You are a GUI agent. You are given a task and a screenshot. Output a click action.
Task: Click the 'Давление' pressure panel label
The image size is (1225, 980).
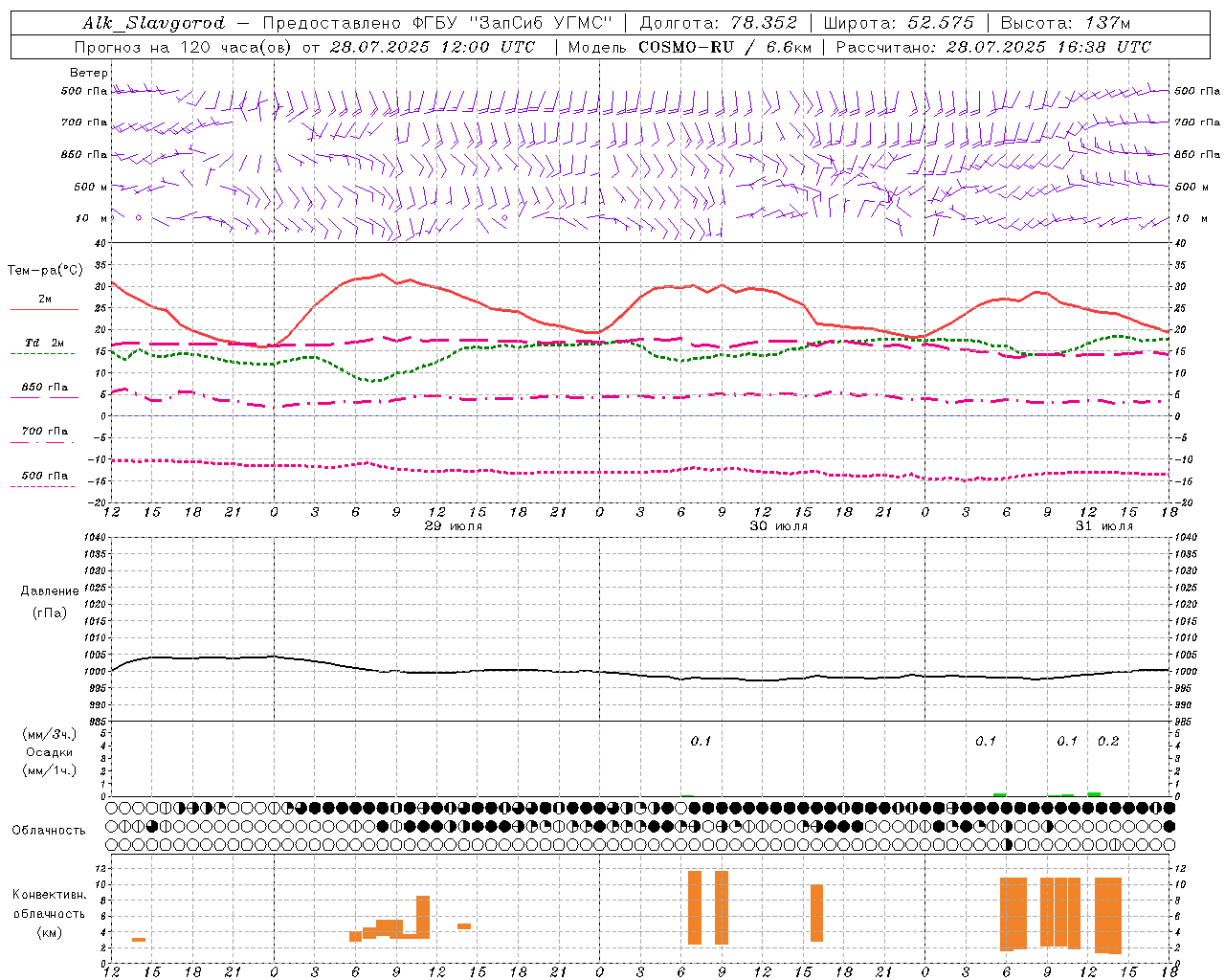coord(50,591)
